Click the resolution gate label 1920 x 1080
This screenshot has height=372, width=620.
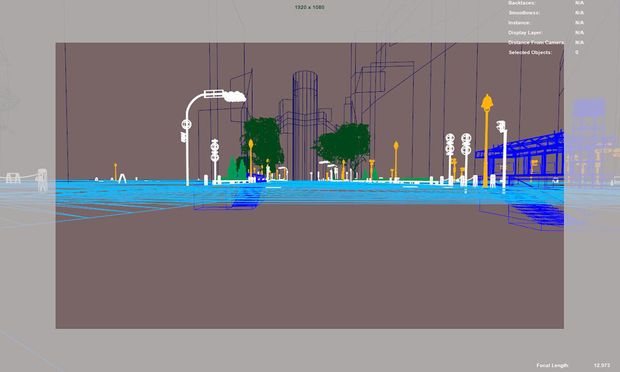tap(310, 7)
